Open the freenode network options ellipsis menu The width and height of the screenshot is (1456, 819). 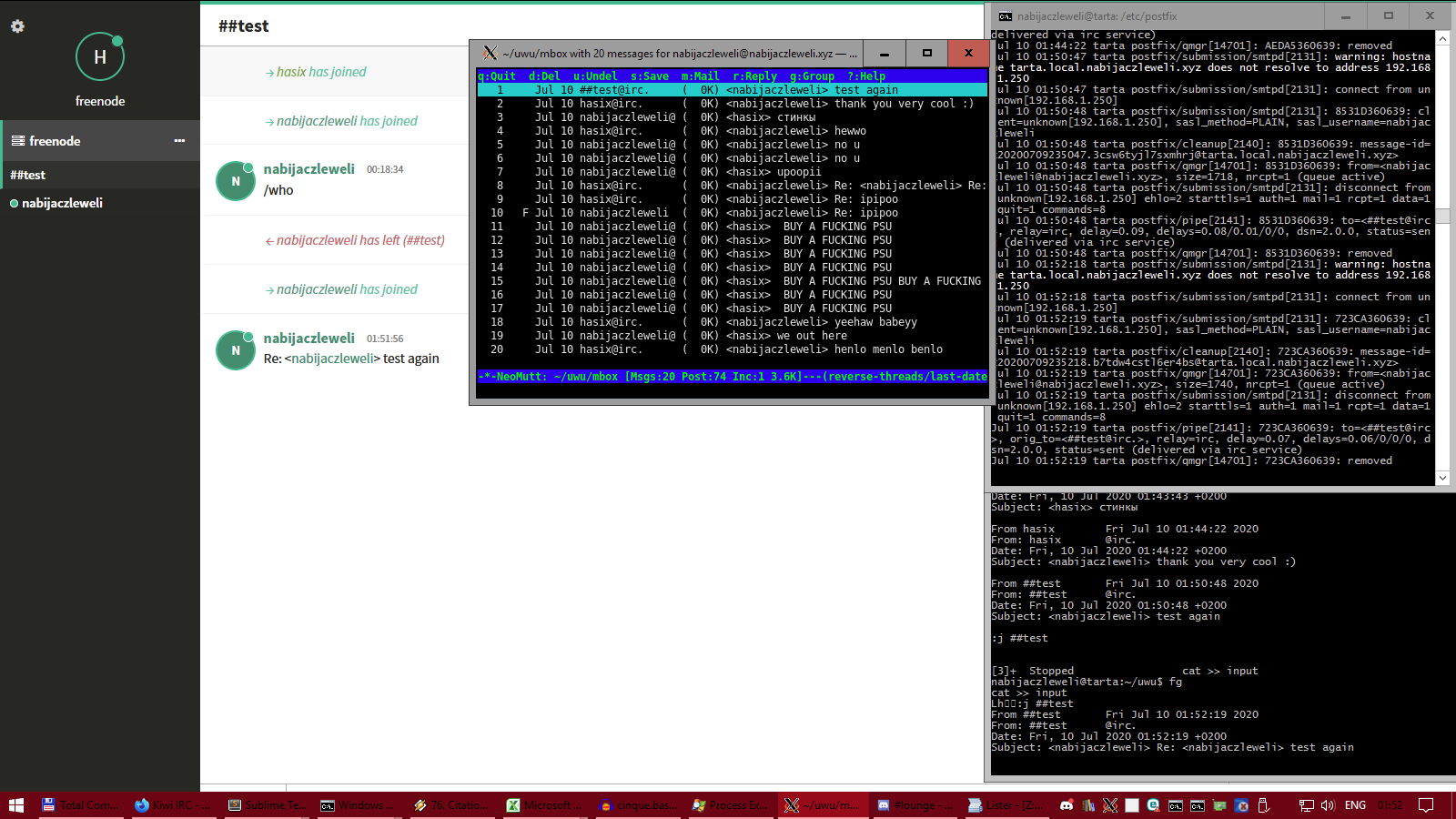[x=179, y=141]
